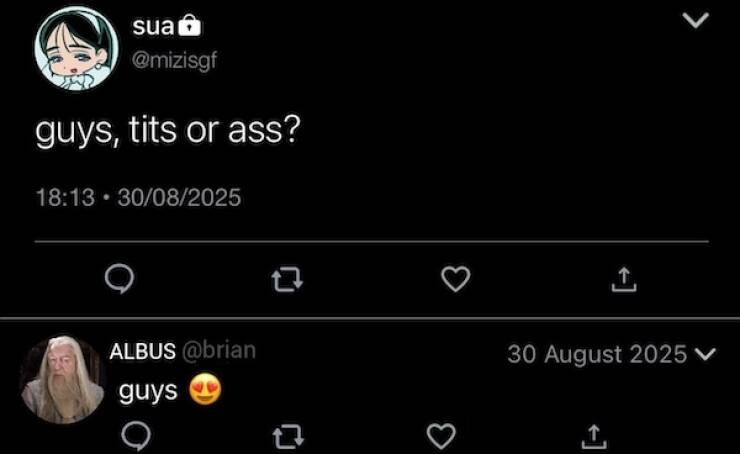Like sua's main tweet
Viewport: 740px width, 454px height.
click(x=456, y=282)
